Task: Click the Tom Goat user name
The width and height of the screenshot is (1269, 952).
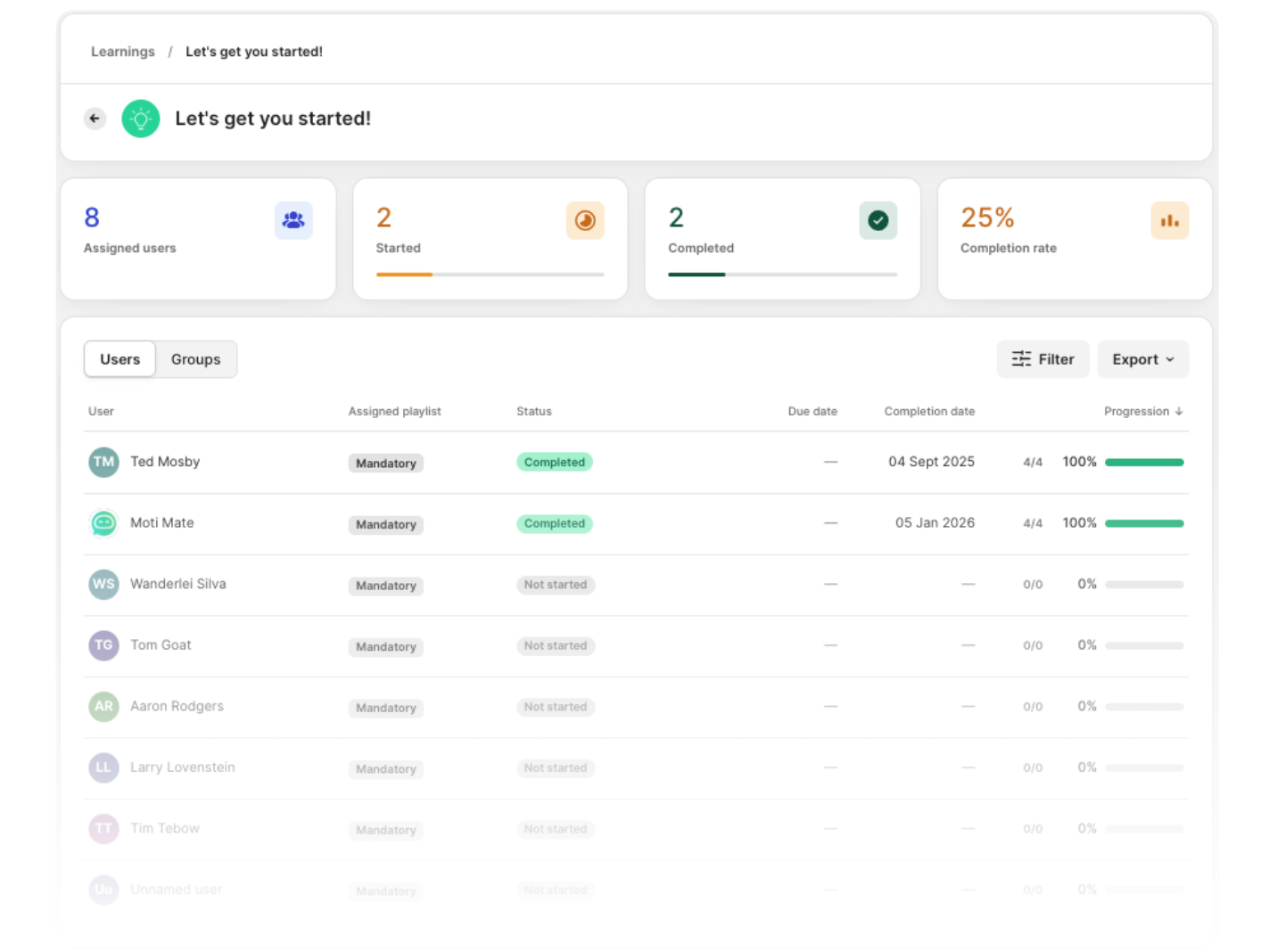Action: pyautogui.click(x=161, y=645)
